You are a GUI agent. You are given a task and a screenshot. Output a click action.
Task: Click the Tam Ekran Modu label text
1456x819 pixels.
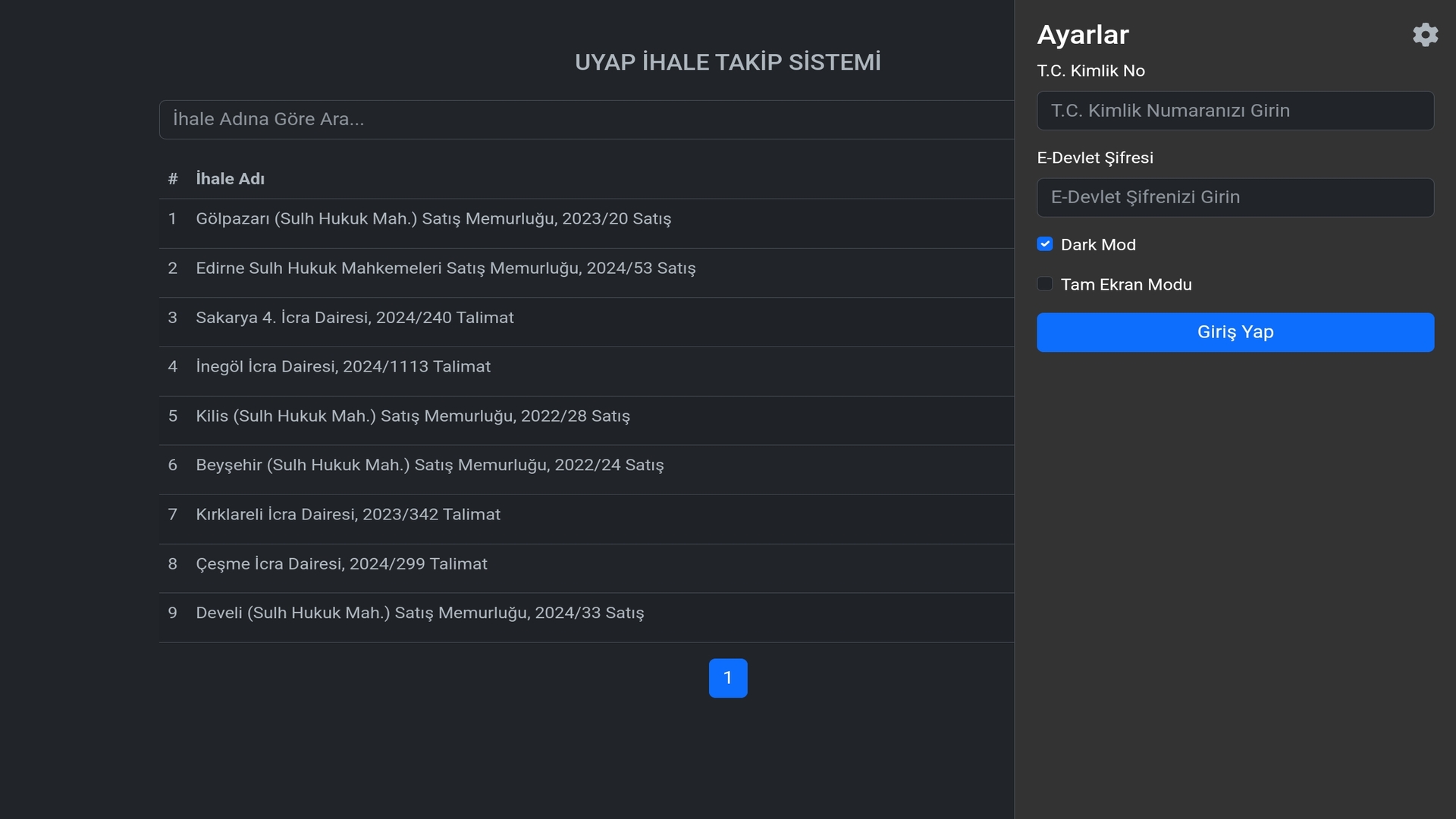[x=1126, y=284]
